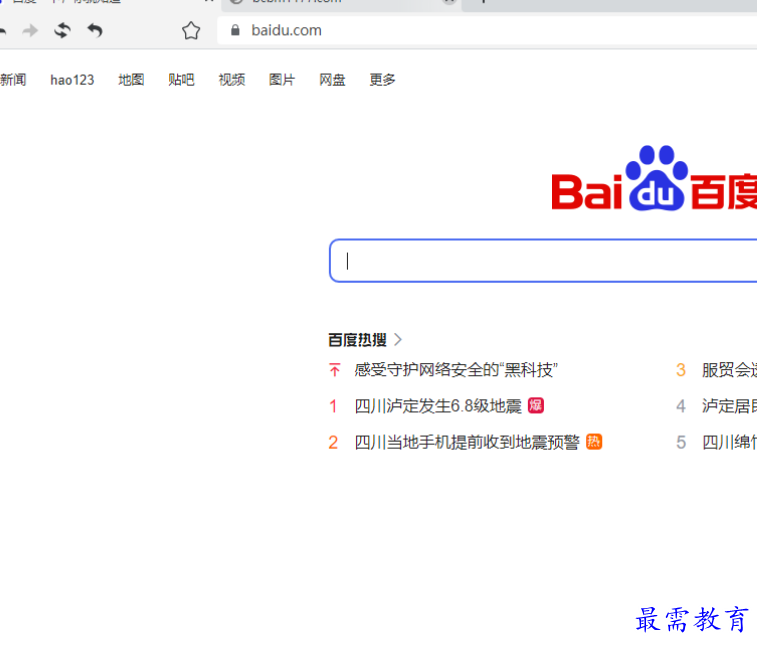
Task: Open the 网盘 link
Action: [x=332, y=80]
